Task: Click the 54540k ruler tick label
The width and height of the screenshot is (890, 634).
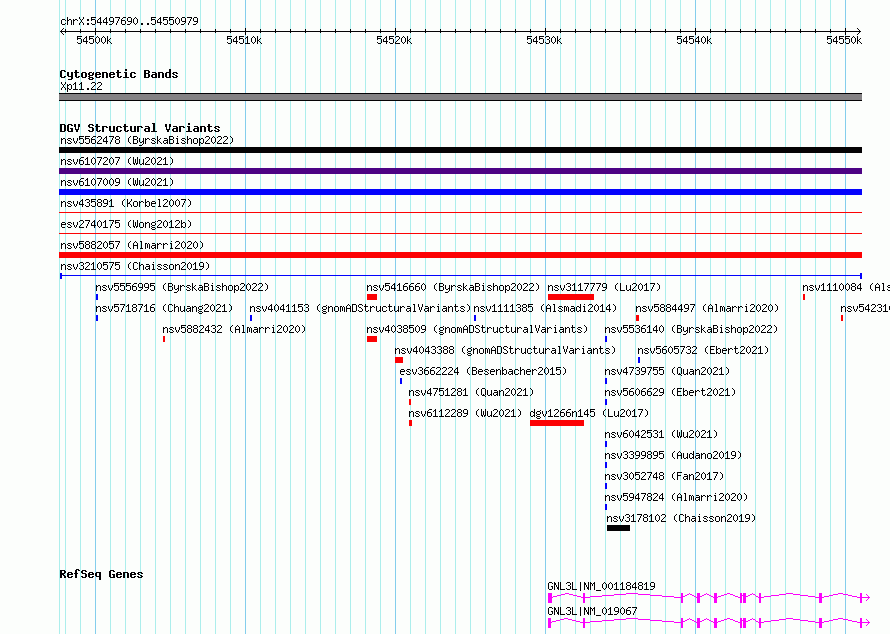Action: click(x=694, y=40)
